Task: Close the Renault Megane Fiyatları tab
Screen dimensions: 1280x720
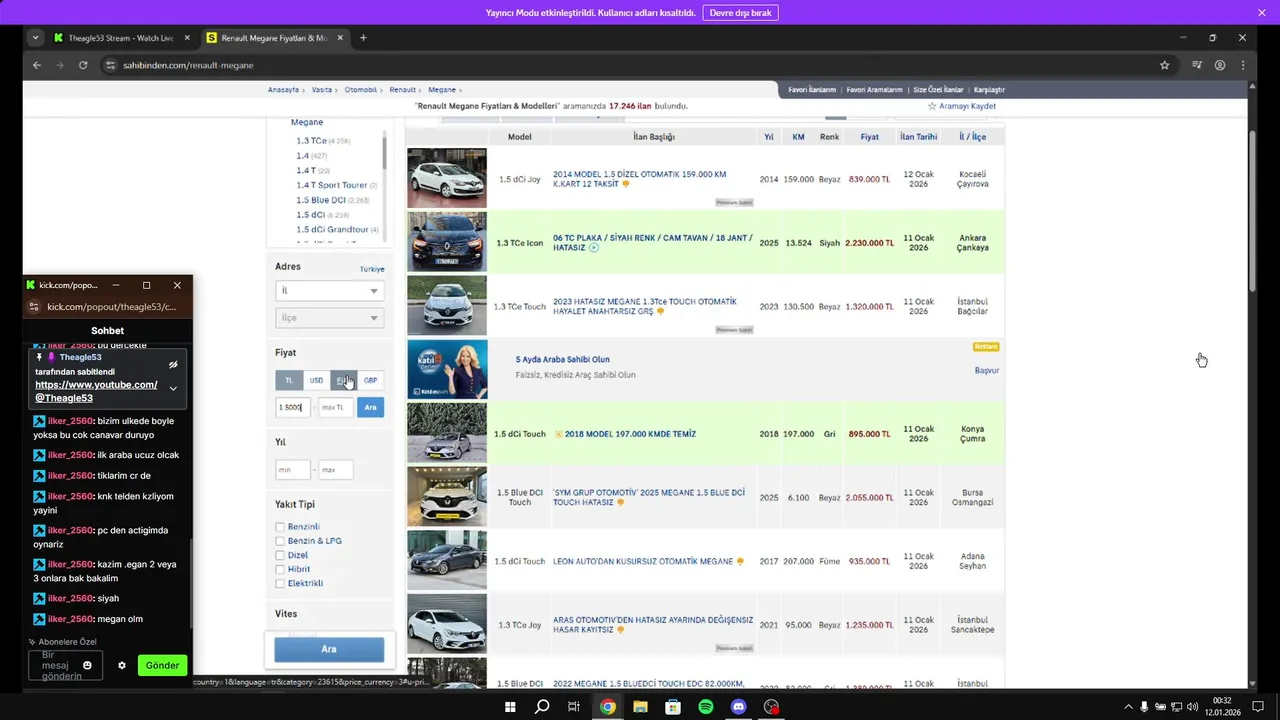Action: pyautogui.click(x=340, y=38)
